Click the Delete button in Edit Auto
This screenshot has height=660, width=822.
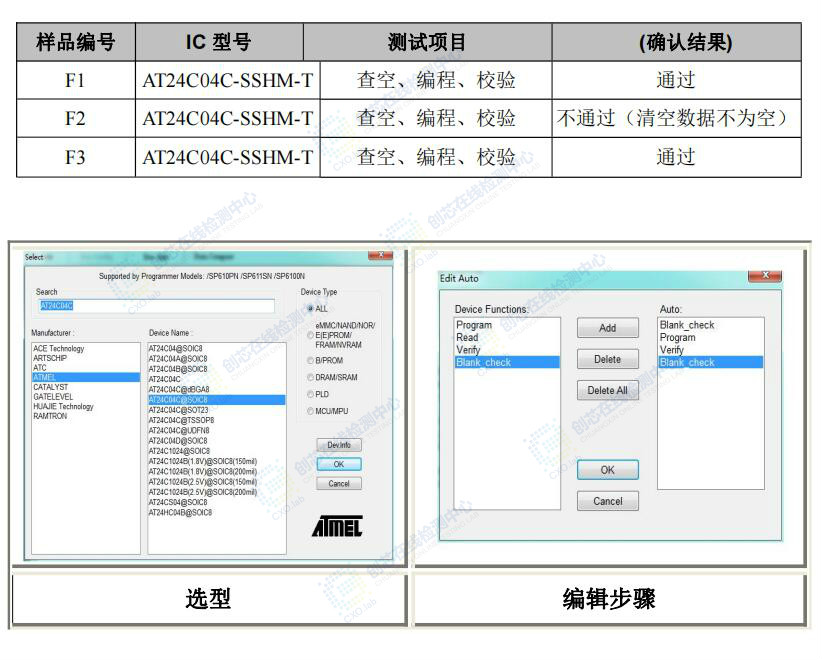tap(607, 359)
